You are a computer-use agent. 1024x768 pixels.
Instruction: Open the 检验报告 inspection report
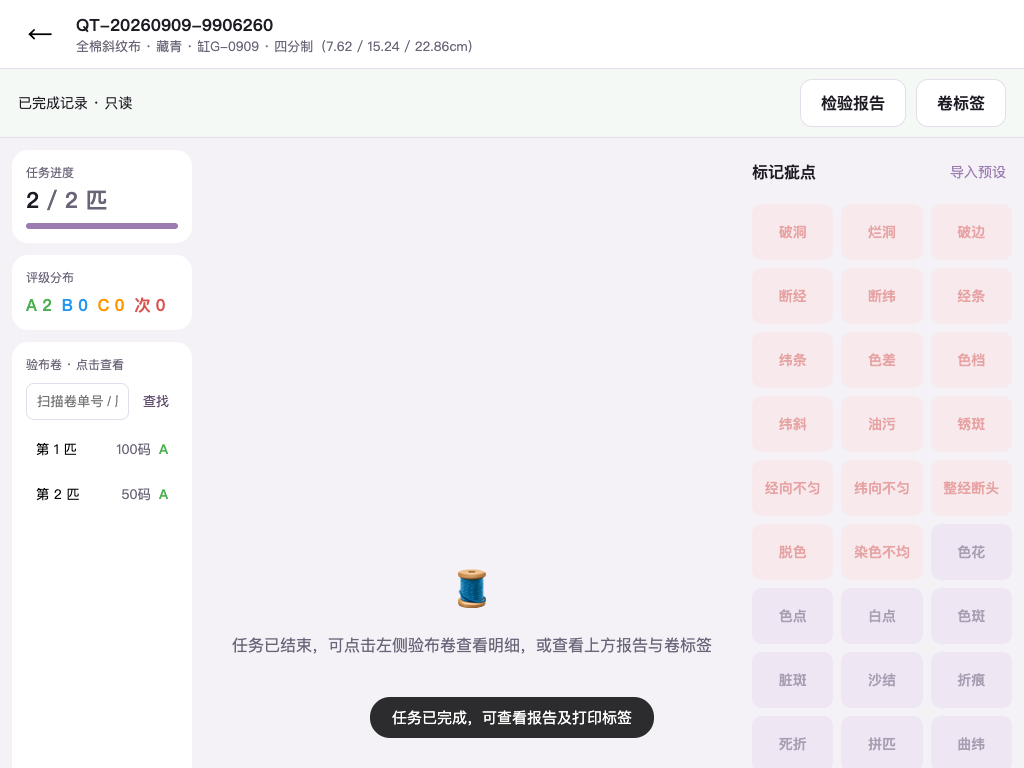[x=852, y=103]
